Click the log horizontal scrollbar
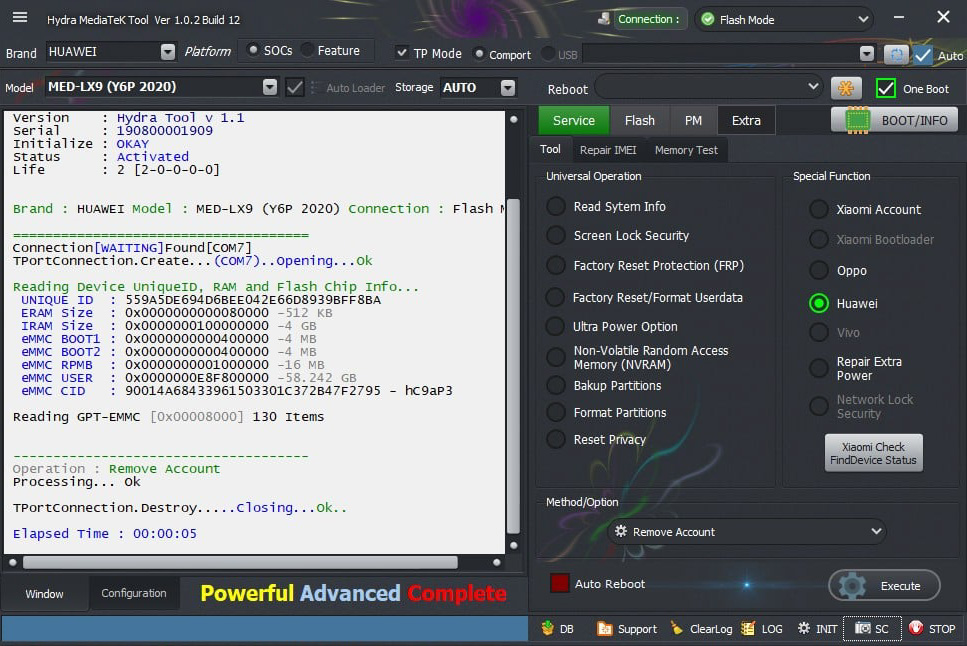This screenshot has width=967, height=646. coord(241,562)
